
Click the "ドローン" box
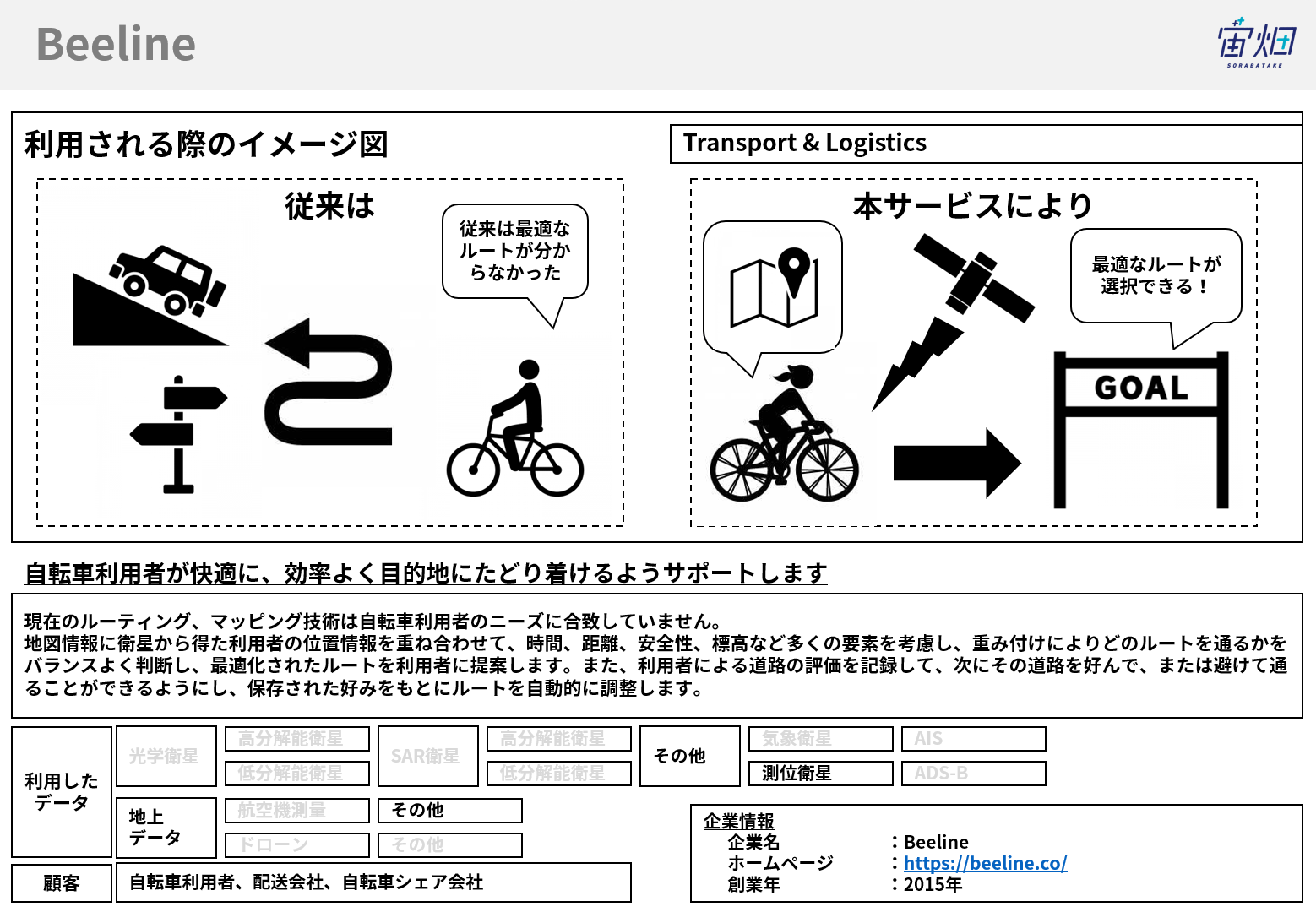tap(297, 845)
